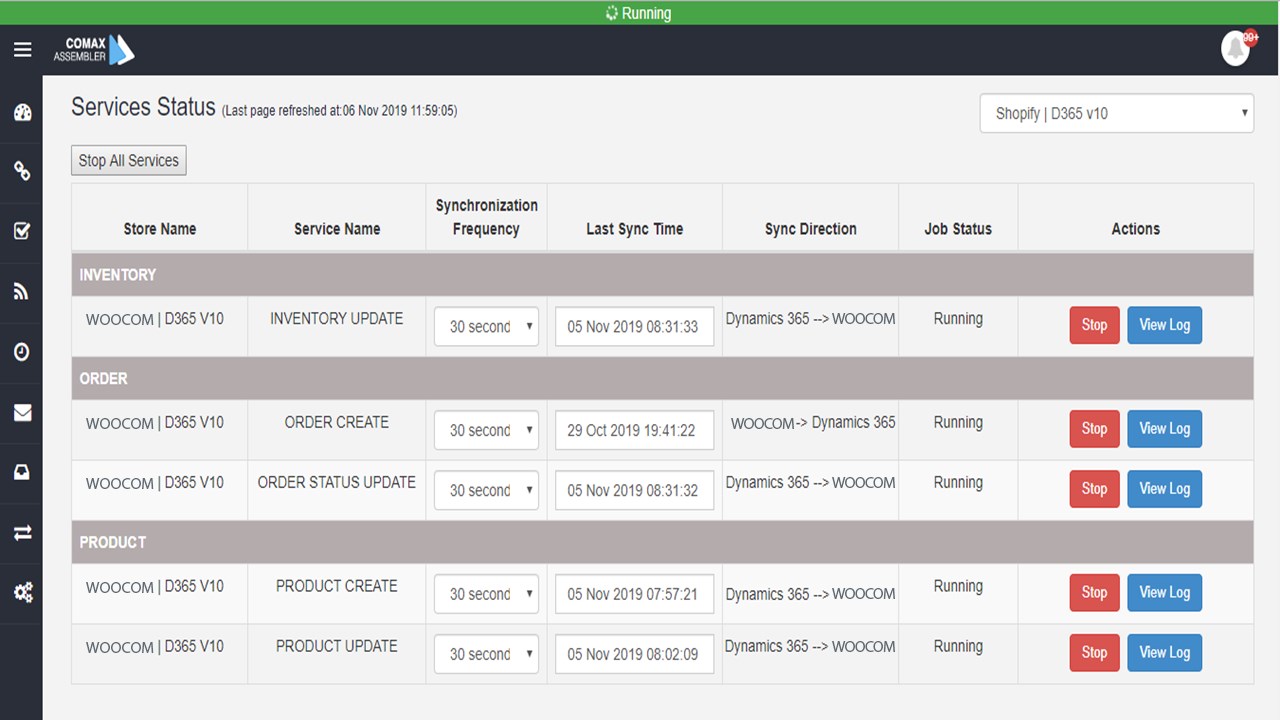
Task: View Log for PRODUCT UPDATE
Action: pyautogui.click(x=1164, y=653)
